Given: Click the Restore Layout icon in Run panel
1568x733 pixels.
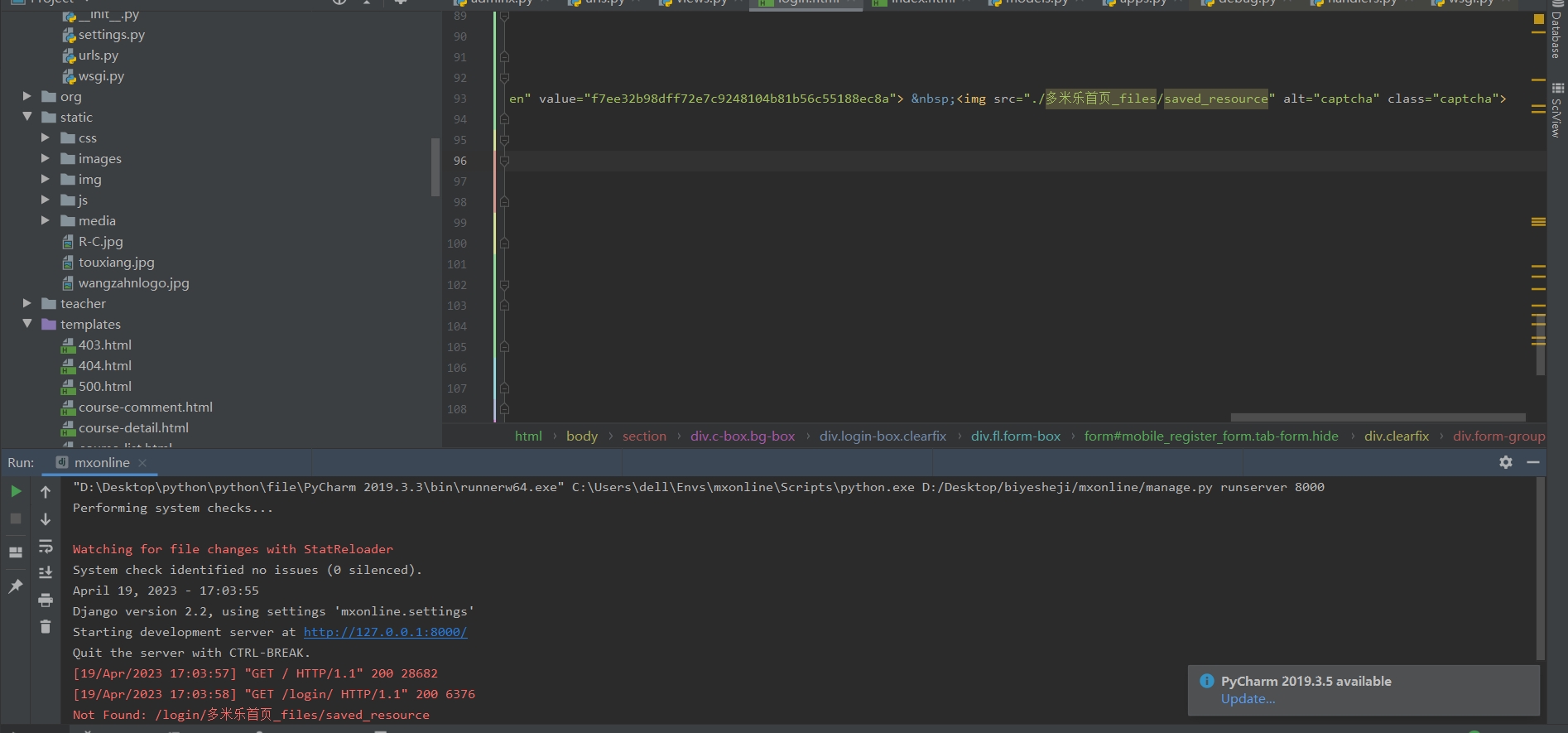Looking at the screenshot, I should pyautogui.click(x=16, y=552).
